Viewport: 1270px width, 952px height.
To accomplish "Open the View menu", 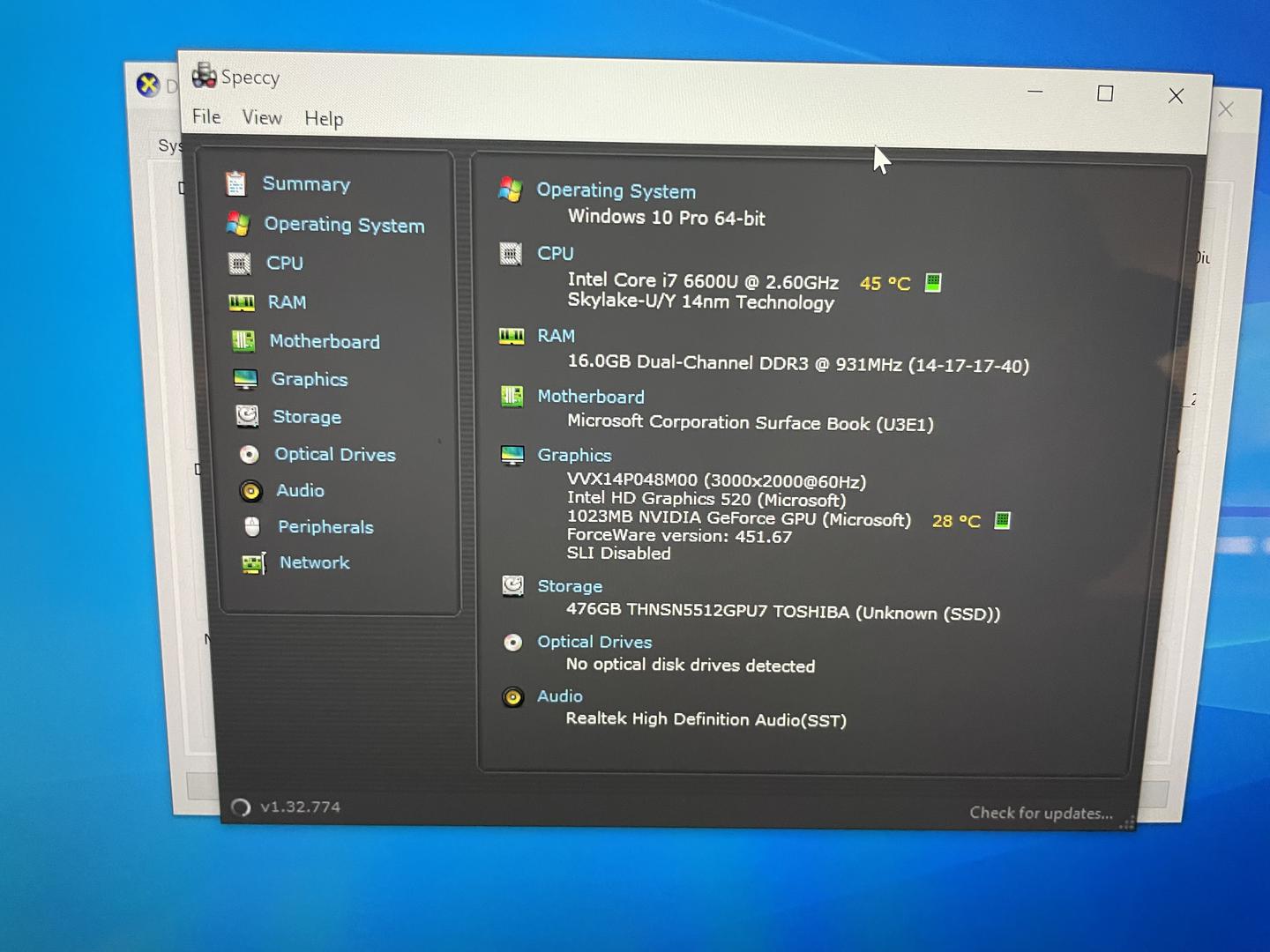I will 262,117.
